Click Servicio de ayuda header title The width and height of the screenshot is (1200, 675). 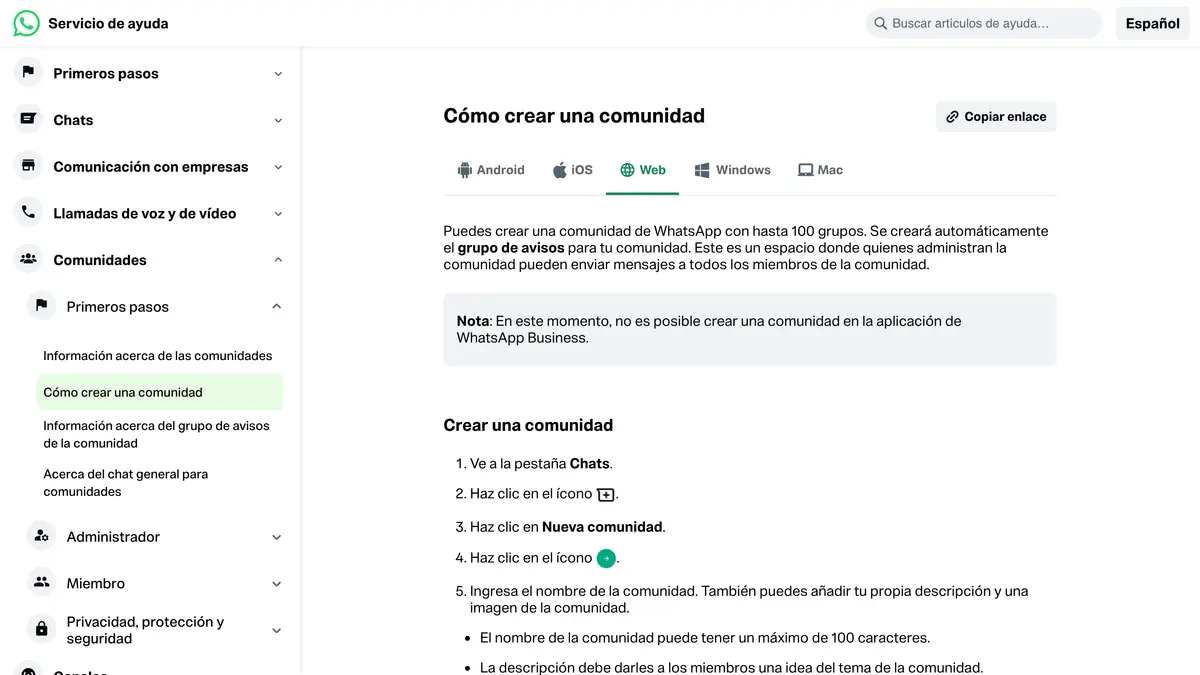108,23
